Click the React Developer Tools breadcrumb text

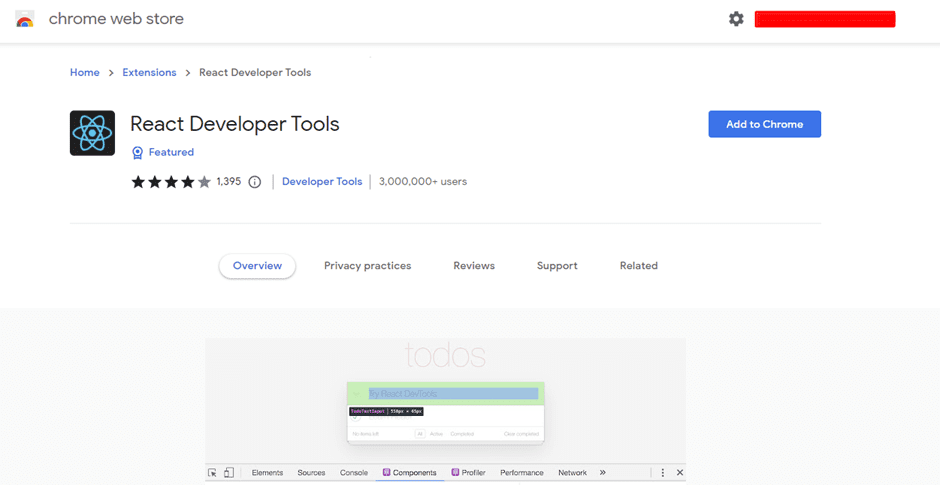[x=255, y=73]
